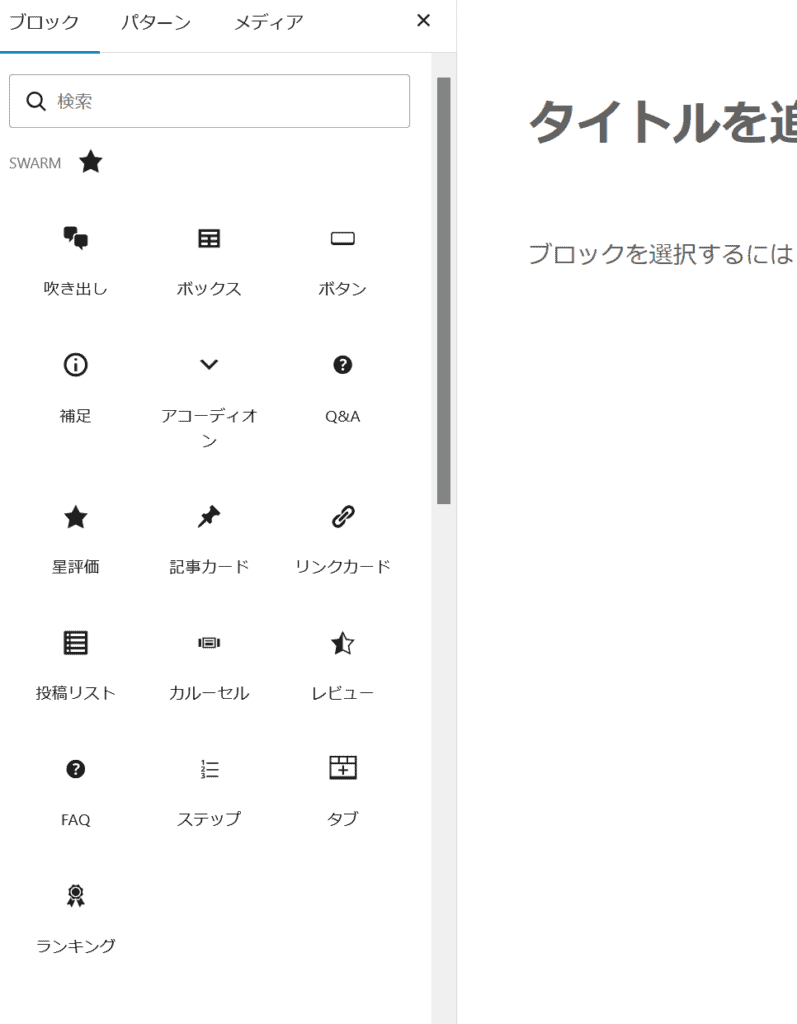The width and height of the screenshot is (797, 1024).
Task: Insert the 補足 info block
Action: (x=76, y=387)
